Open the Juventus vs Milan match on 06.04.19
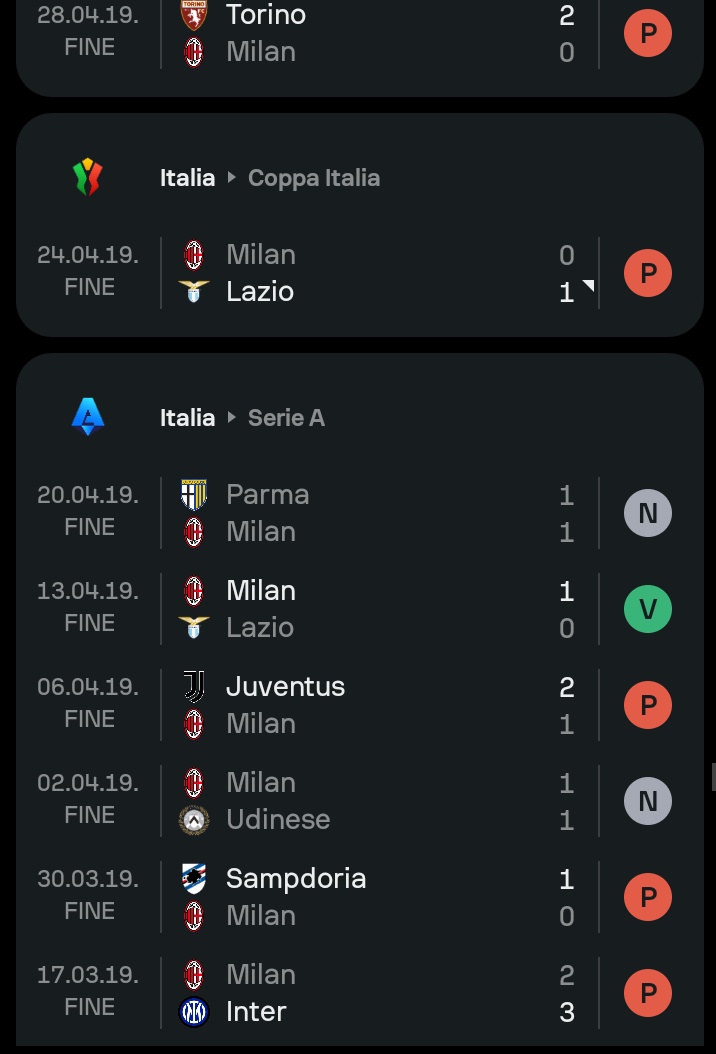Screen dimensions: 716x1054 360,705
